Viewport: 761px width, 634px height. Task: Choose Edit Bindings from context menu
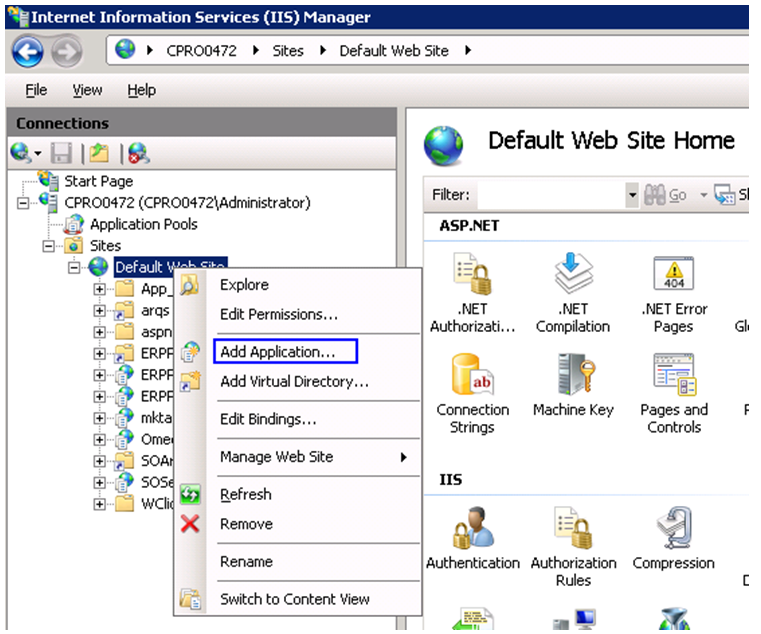[x=268, y=419]
